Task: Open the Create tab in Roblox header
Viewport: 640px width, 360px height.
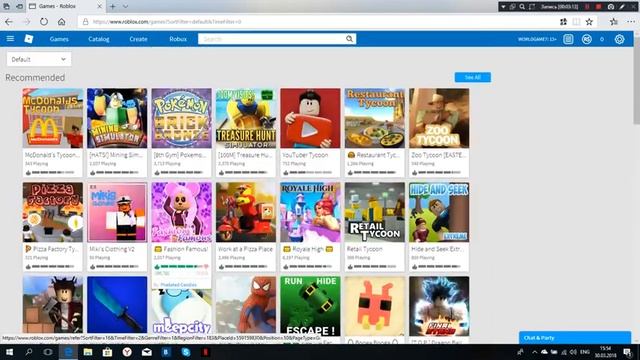Action: 138,39
